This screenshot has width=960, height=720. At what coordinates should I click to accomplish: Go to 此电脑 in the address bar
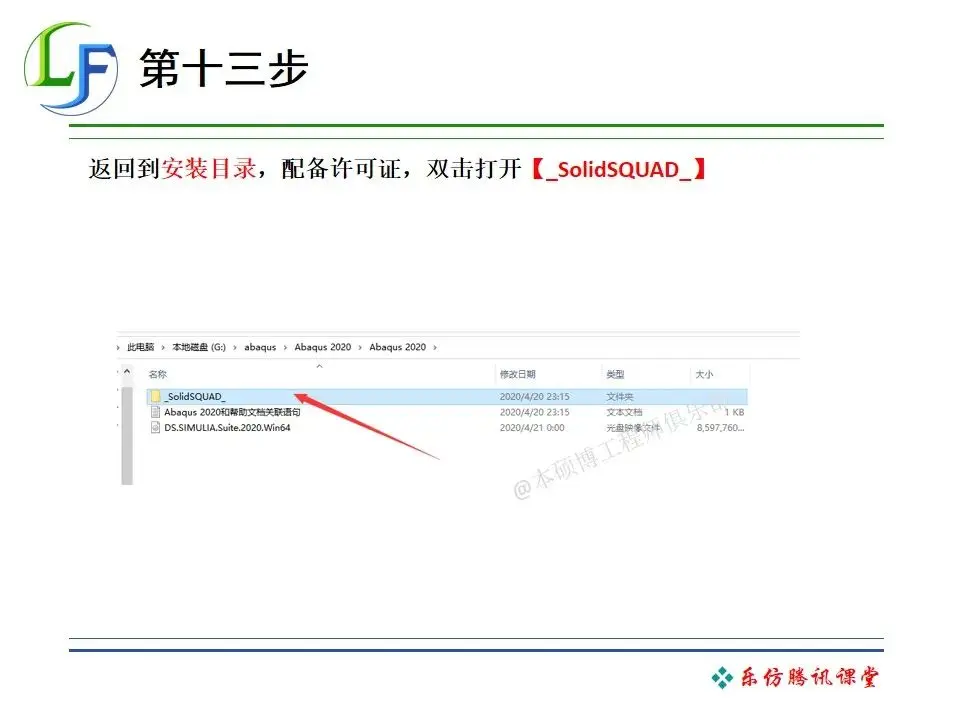[141, 347]
